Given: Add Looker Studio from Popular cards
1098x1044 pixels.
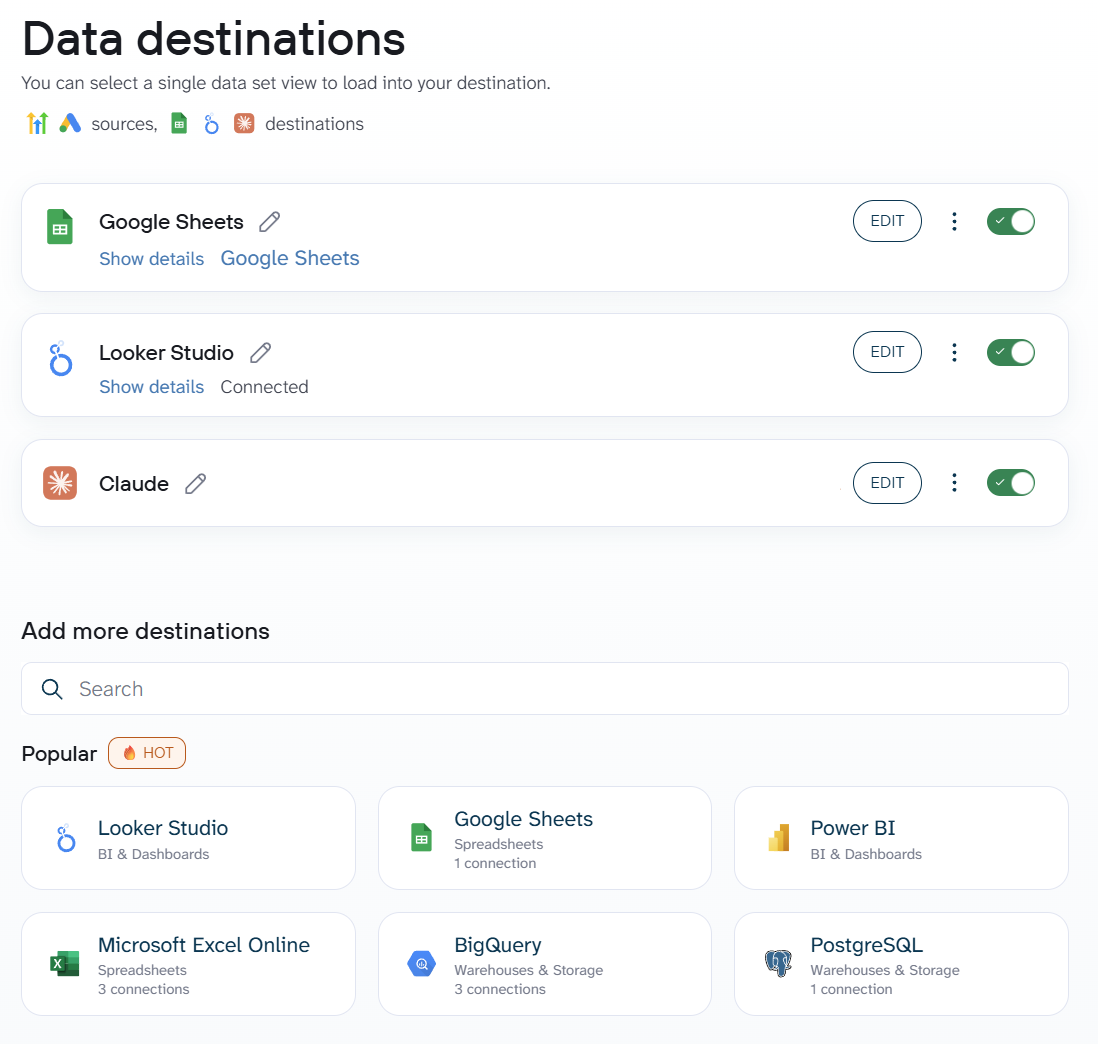Looking at the screenshot, I should 188,838.
